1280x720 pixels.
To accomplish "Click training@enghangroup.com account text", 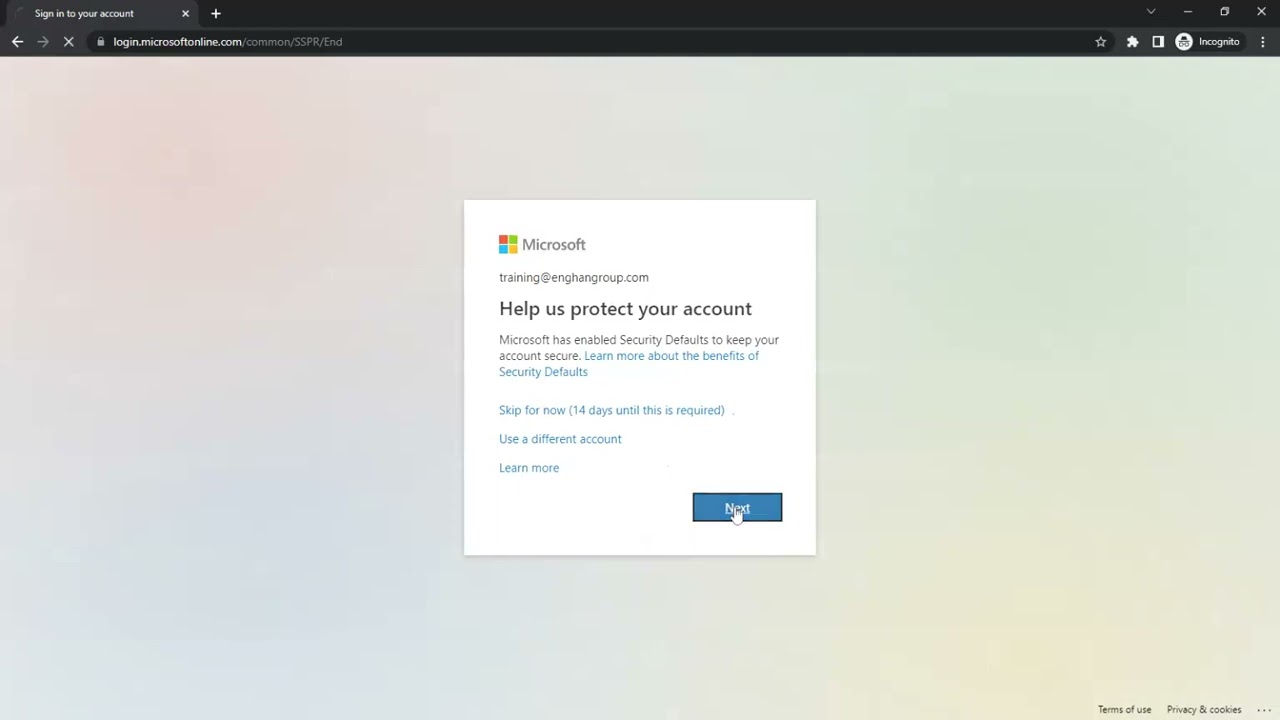I will coord(574,278).
